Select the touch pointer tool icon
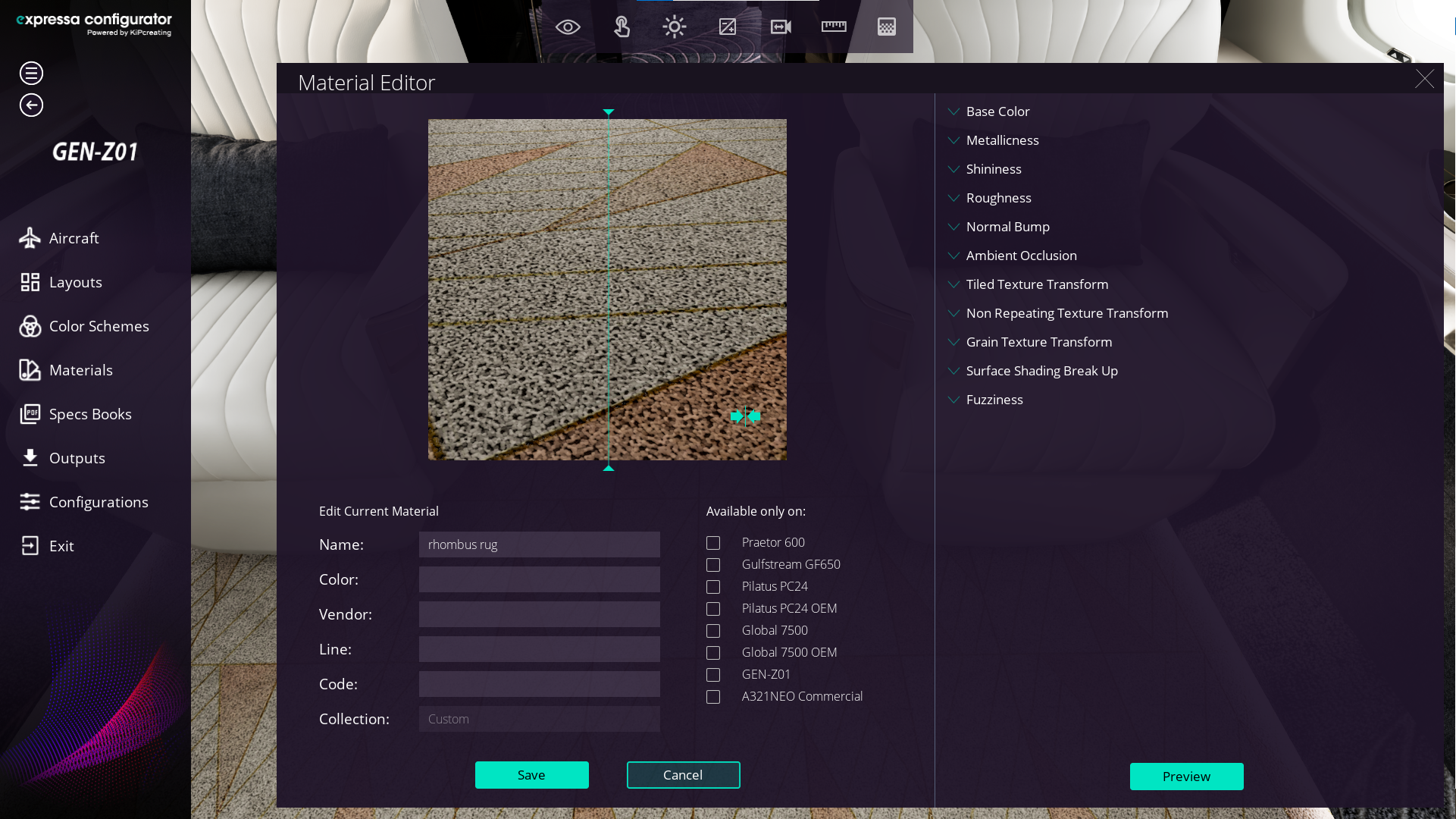 coord(622,27)
